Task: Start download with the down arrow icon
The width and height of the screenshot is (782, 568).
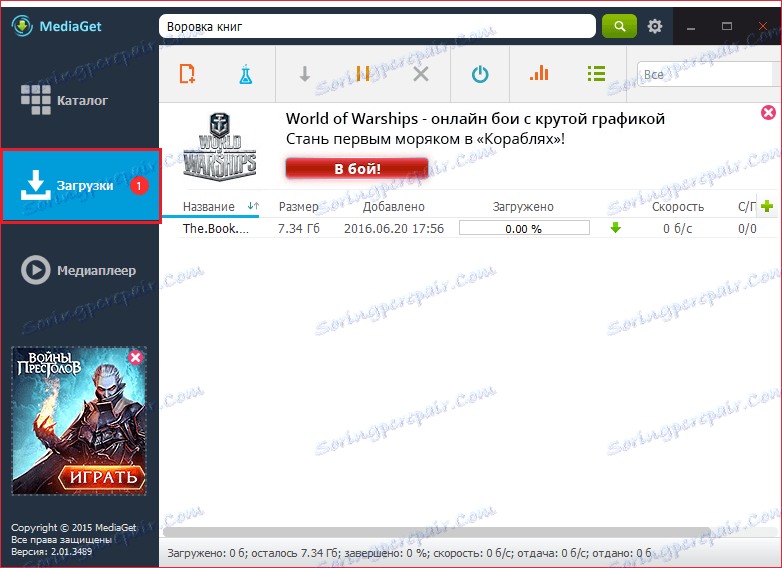Action: point(305,74)
